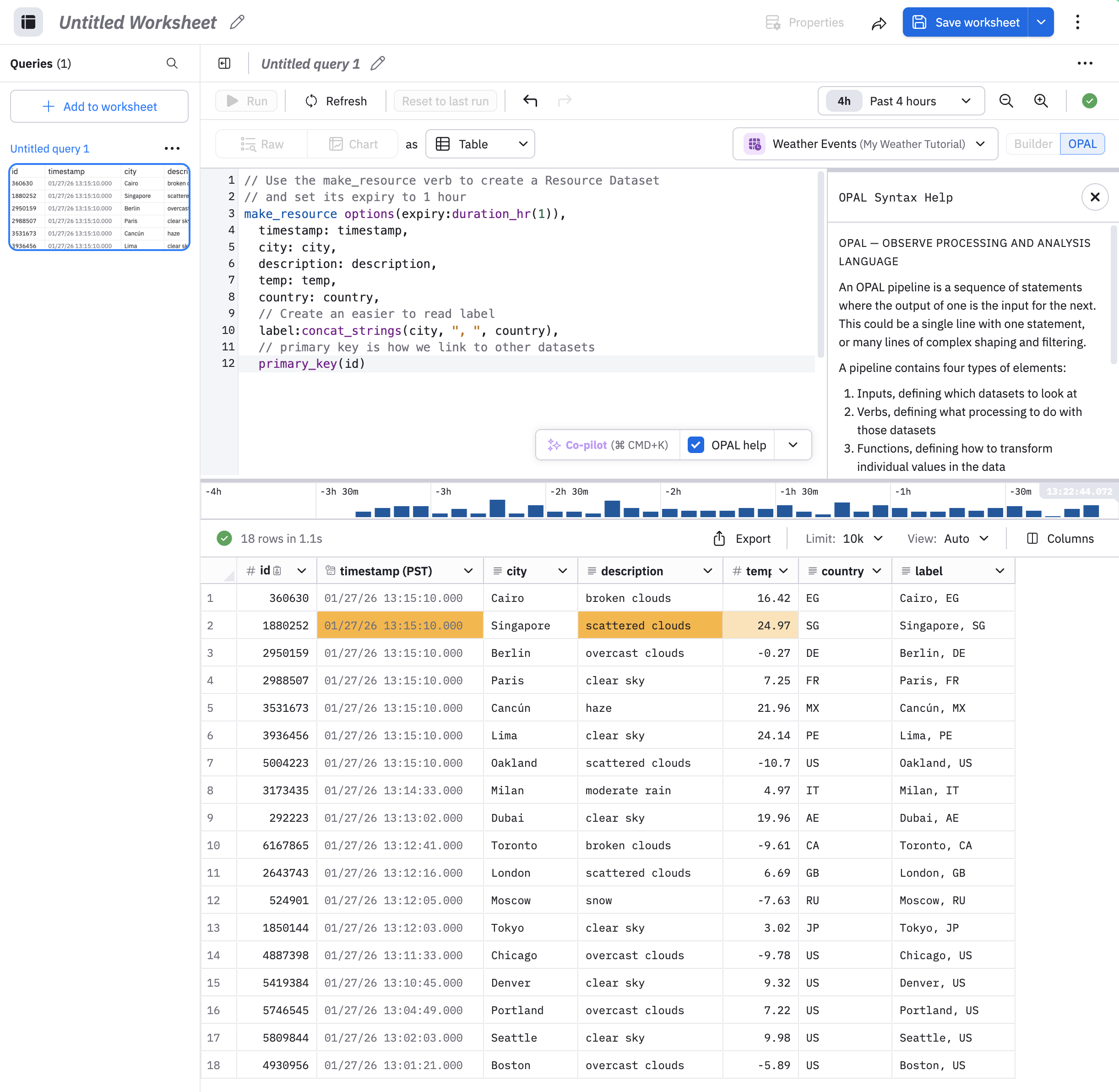Open the Table visualization dropdown
This screenshot has height=1092, width=1119.
point(480,144)
